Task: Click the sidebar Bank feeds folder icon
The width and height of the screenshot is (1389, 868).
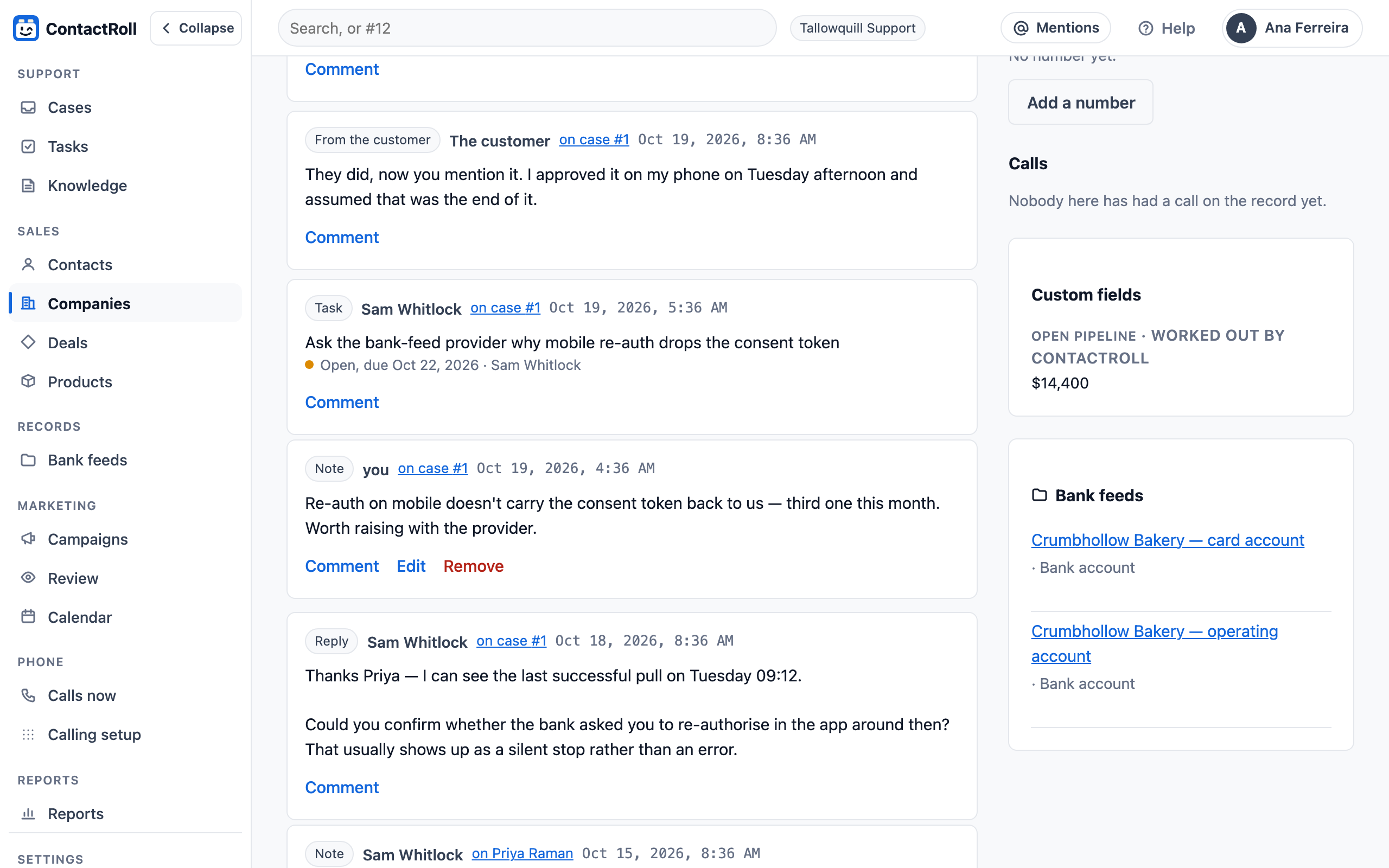Action: pos(28,460)
